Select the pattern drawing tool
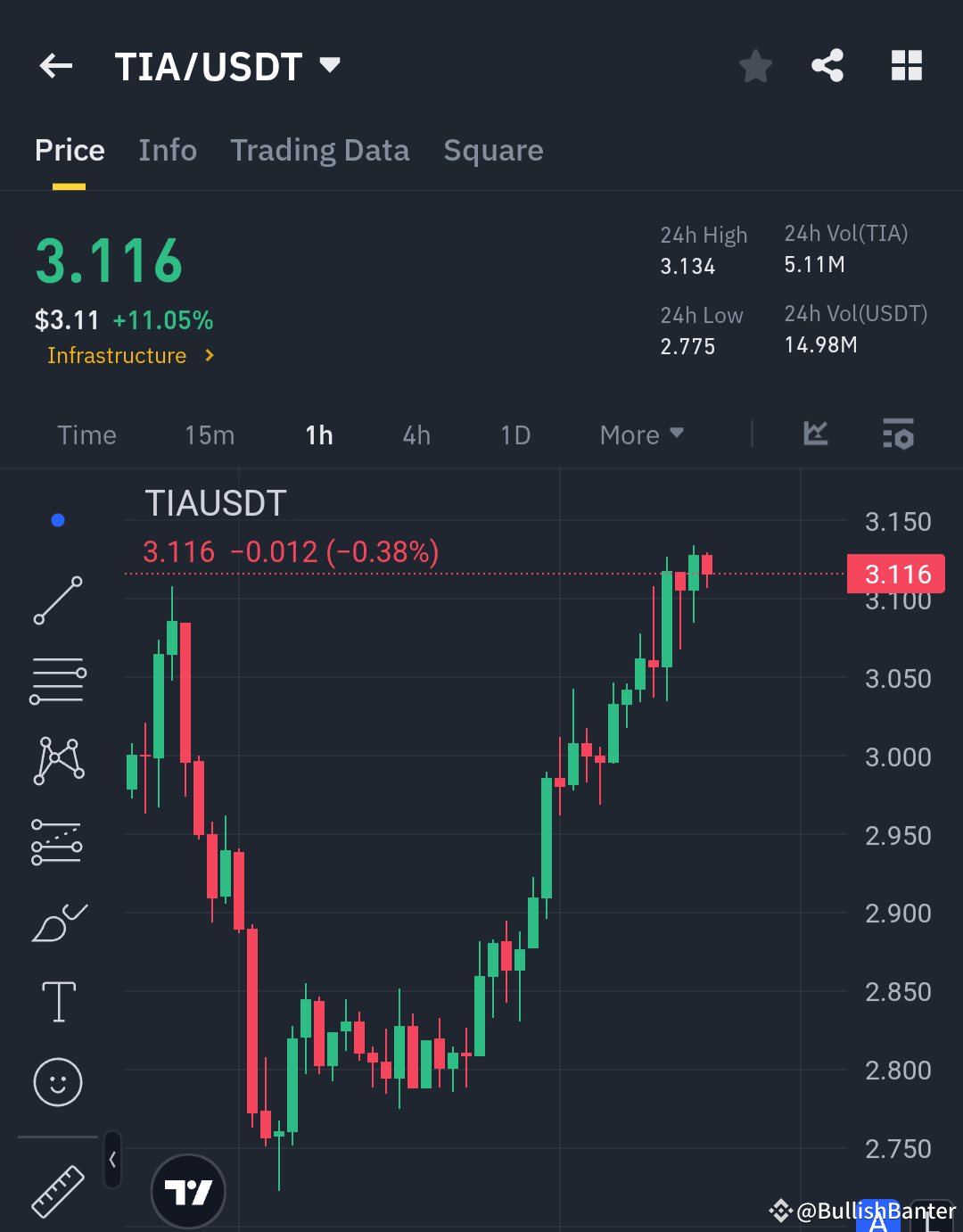Image resolution: width=963 pixels, height=1232 pixels. point(57,760)
